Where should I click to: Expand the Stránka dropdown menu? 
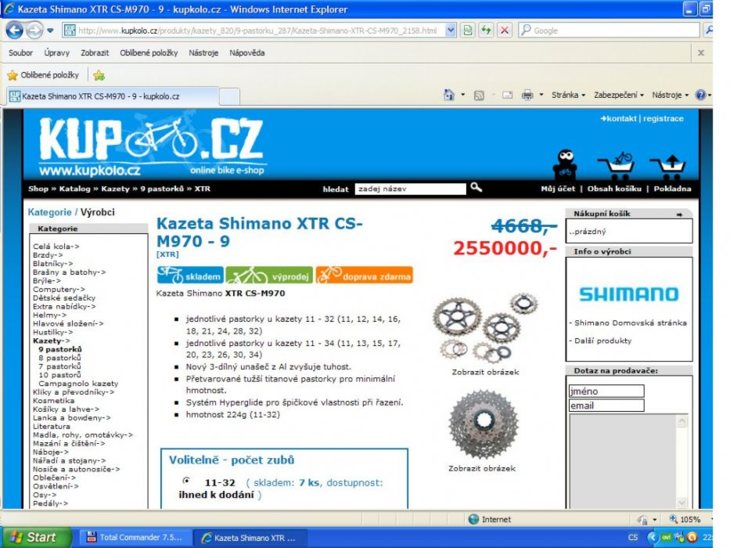coord(568,95)
